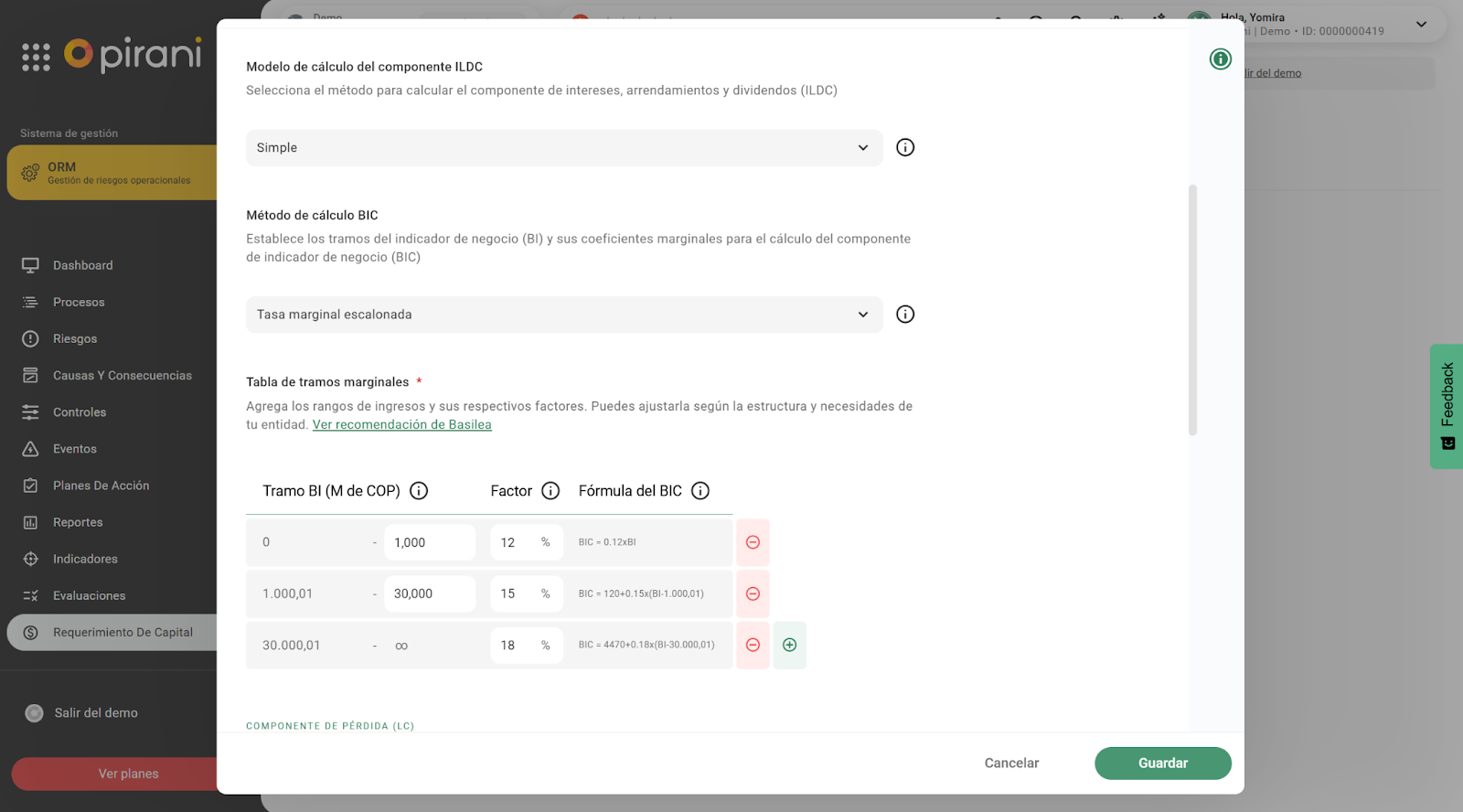Go to Planes De Acción menu item
The width and height of the screenshot is (1463, 812).
(101, 486)
